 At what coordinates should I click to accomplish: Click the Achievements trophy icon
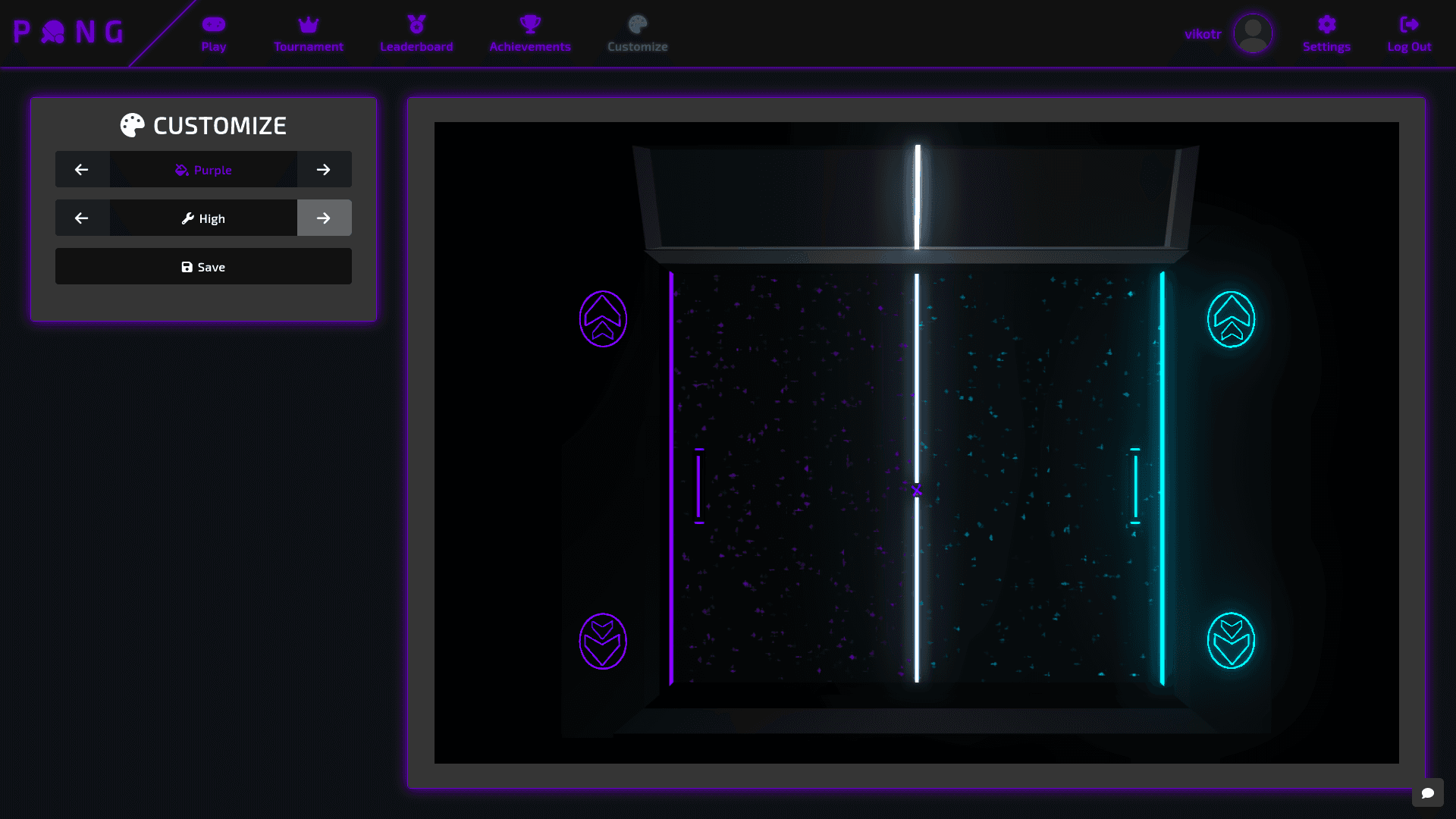pyautogui.click(x=530, y=24)
